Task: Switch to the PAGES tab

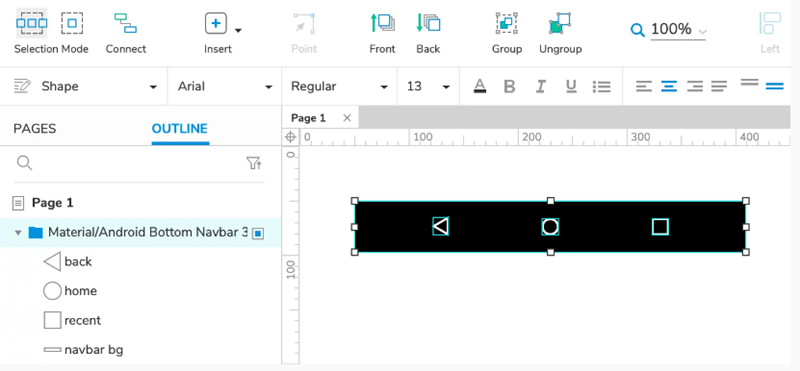Action: [35, 129]
